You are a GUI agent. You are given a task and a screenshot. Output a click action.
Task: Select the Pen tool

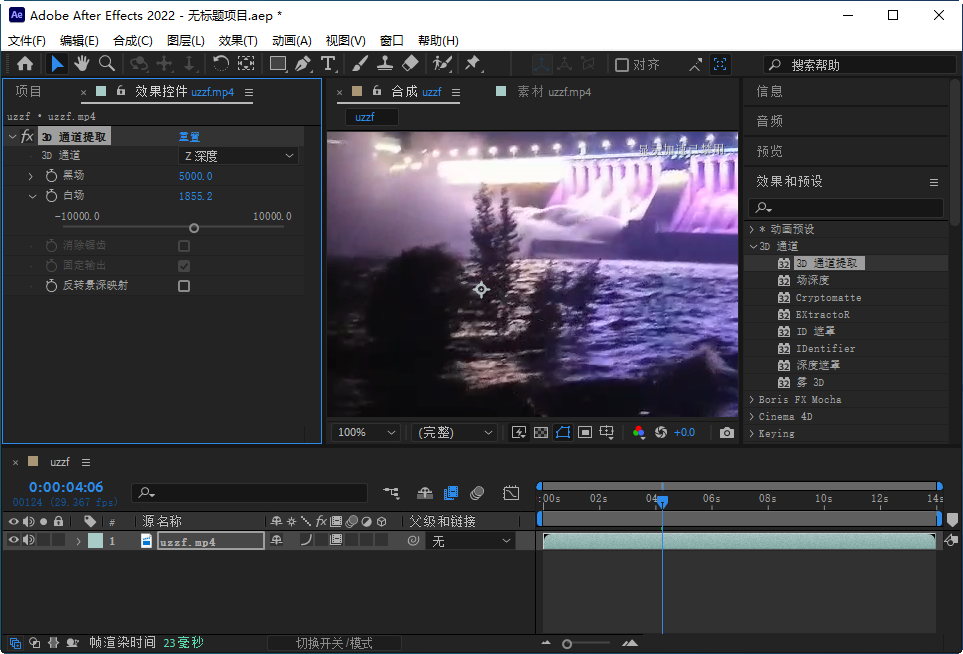point(301,64)
